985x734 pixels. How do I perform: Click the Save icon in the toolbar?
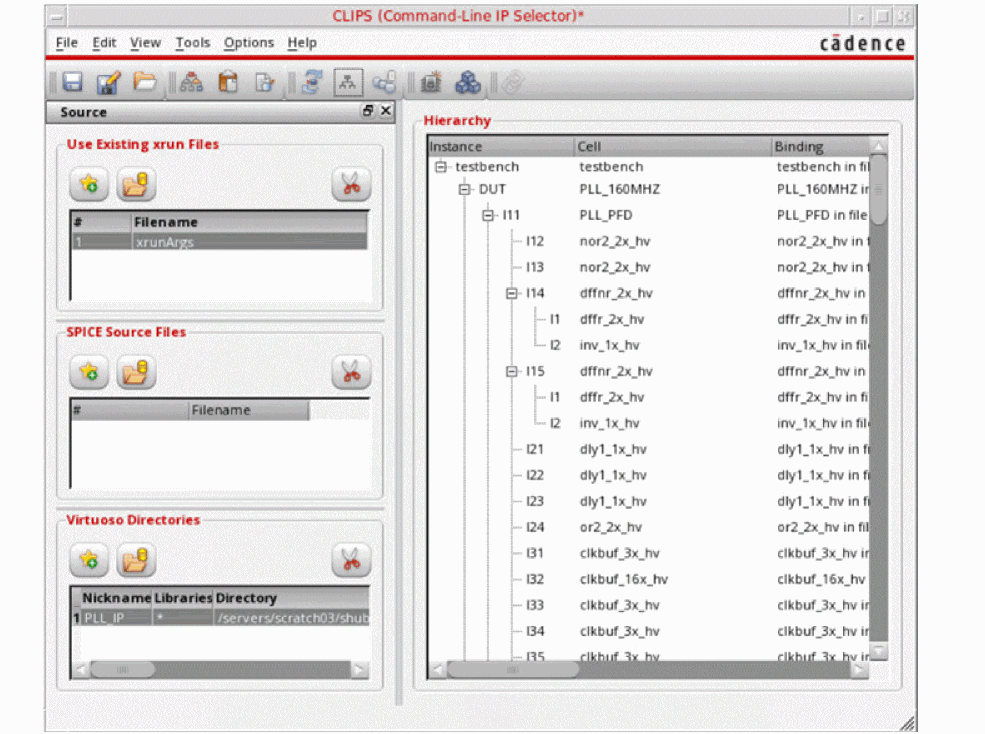coord(73,83)
